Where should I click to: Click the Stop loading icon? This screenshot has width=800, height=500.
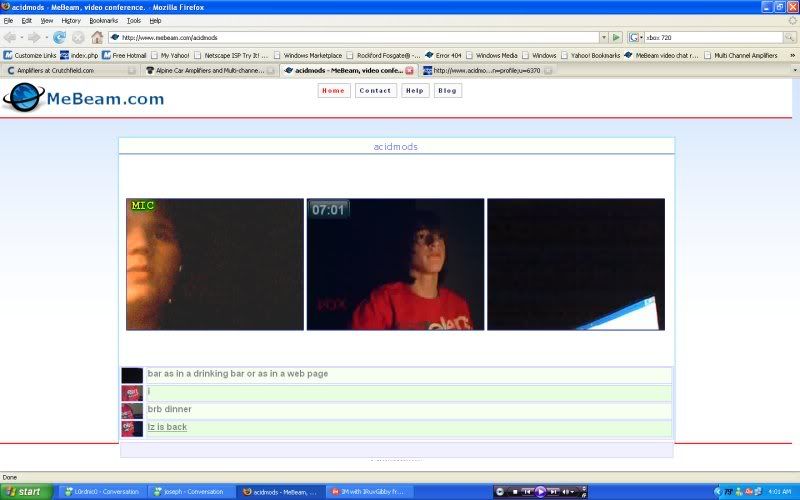tap(78, 37)
